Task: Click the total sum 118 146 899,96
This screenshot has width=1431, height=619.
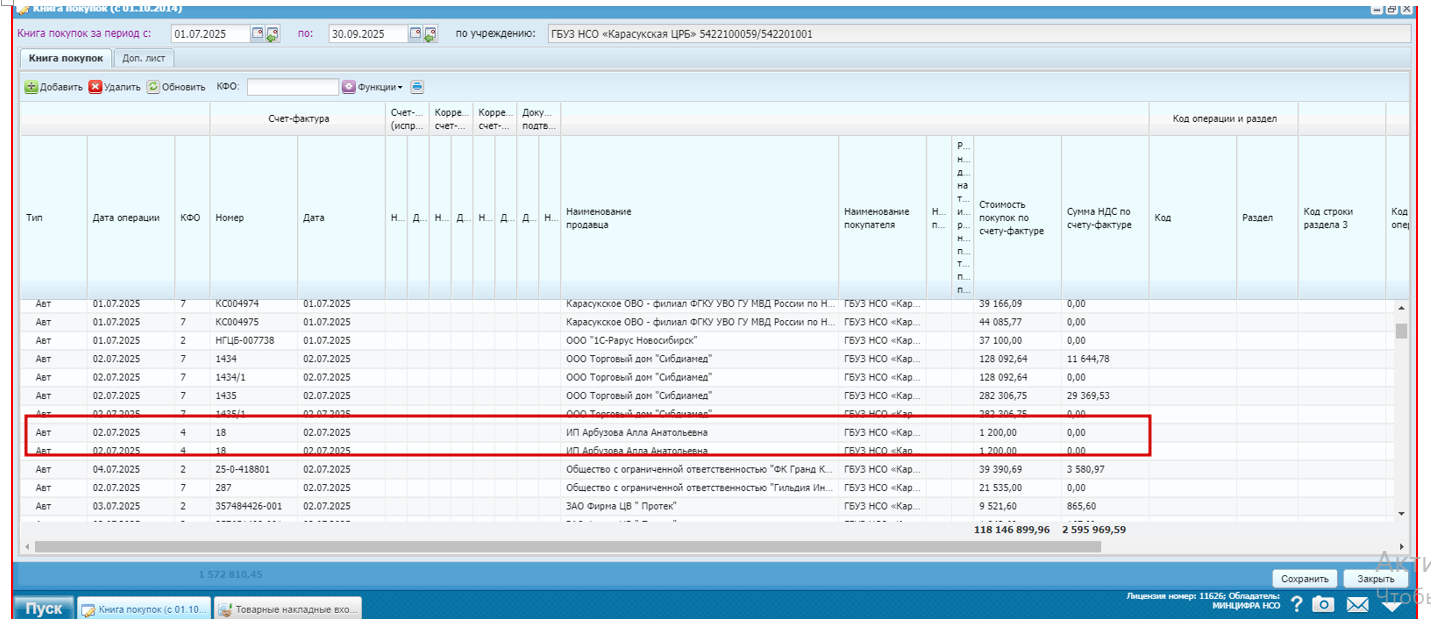Action: click(1012, 530)
